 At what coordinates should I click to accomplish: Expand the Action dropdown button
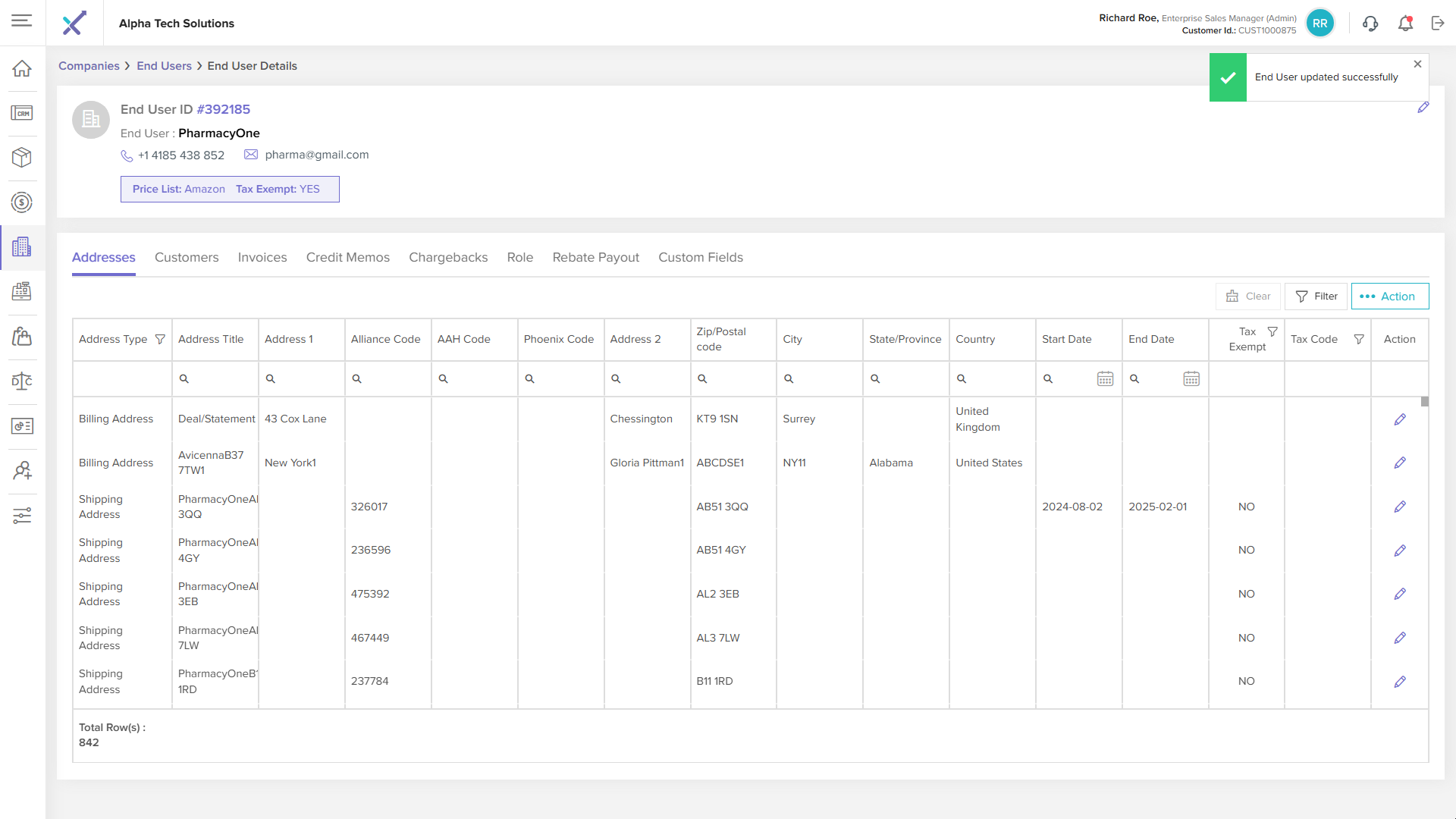1389,297
